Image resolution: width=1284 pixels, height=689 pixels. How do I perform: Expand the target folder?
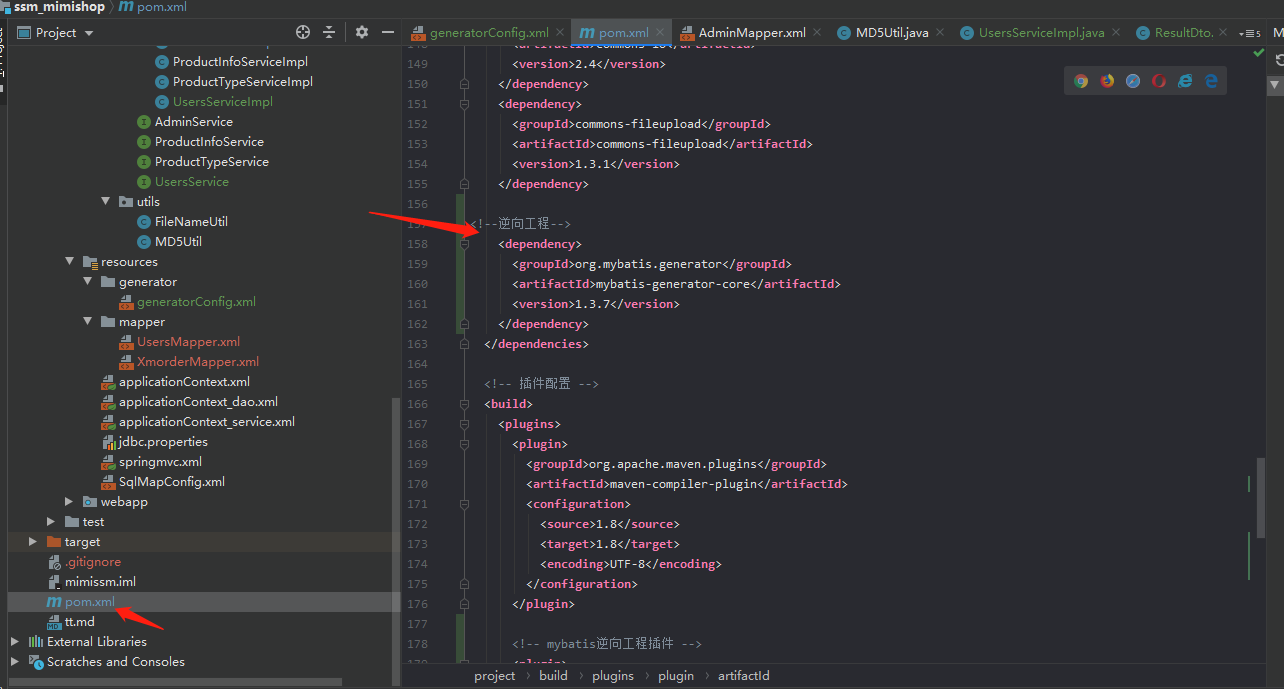point(33,542)
